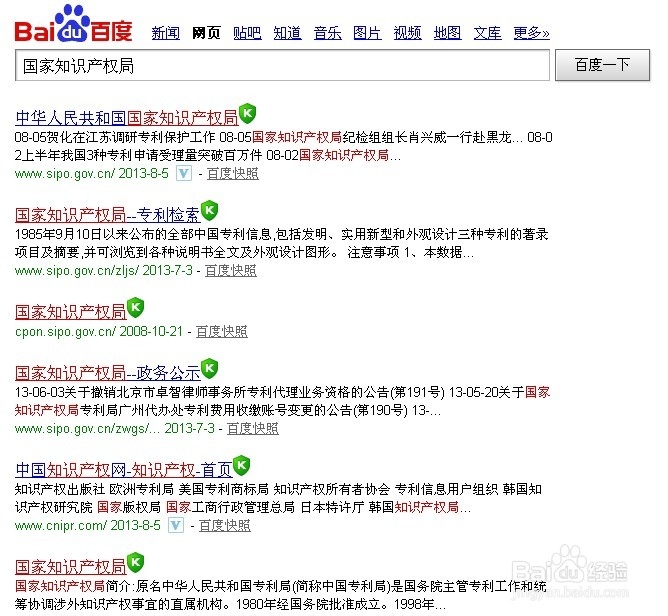Screen dimensions: 668x616
Task: Switch to 视频 tab
Action: (x=408, y=33)
